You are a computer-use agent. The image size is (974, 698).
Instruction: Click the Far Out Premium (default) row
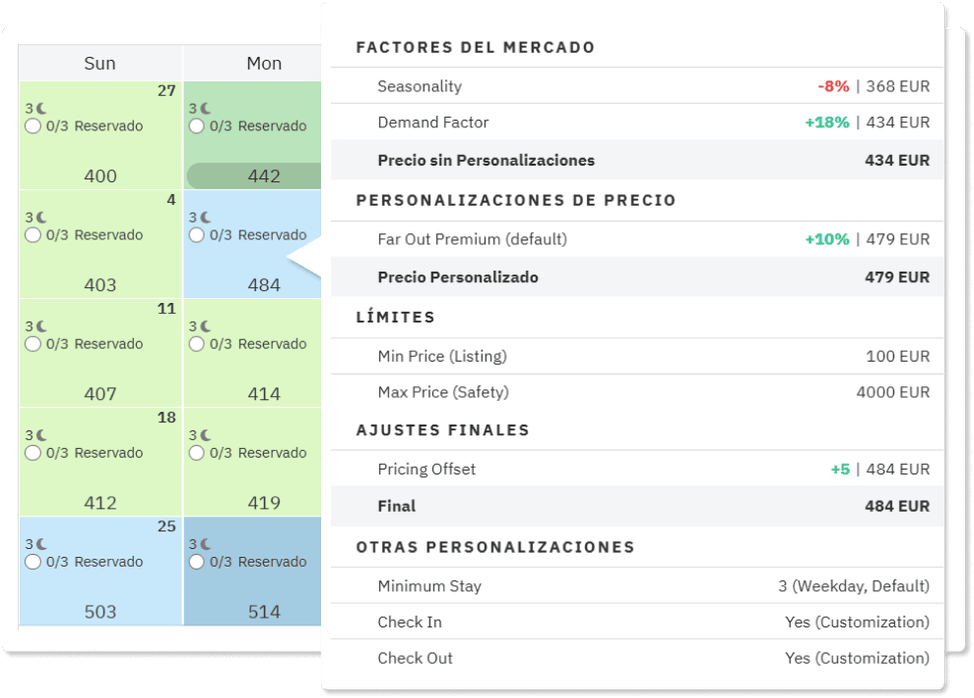[x=636, y=239]
